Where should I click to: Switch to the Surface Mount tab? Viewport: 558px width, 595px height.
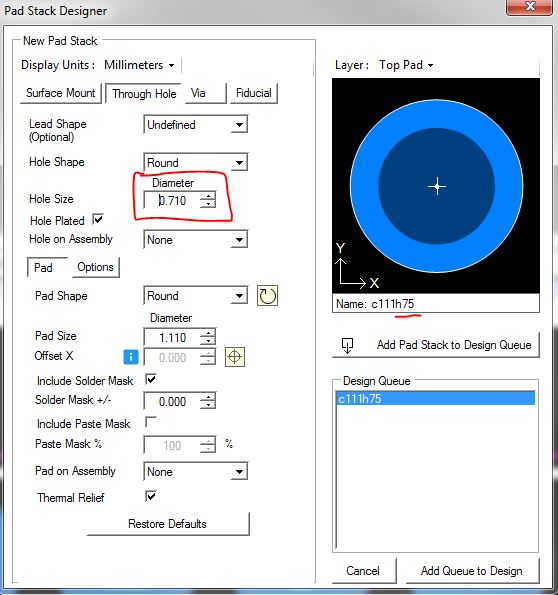[x=61, y=93]
